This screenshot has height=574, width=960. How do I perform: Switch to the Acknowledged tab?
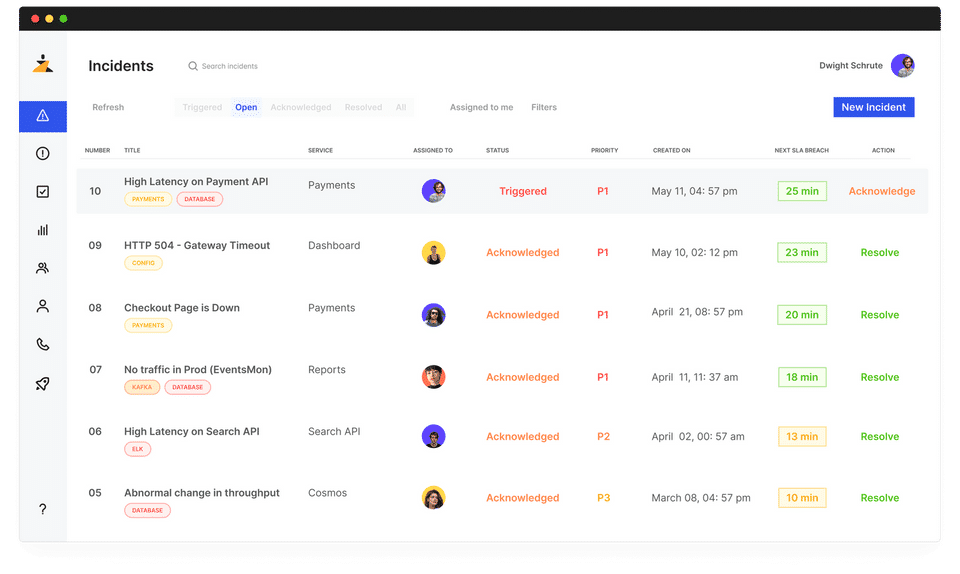pyautogui.click(x=301, y=107)
